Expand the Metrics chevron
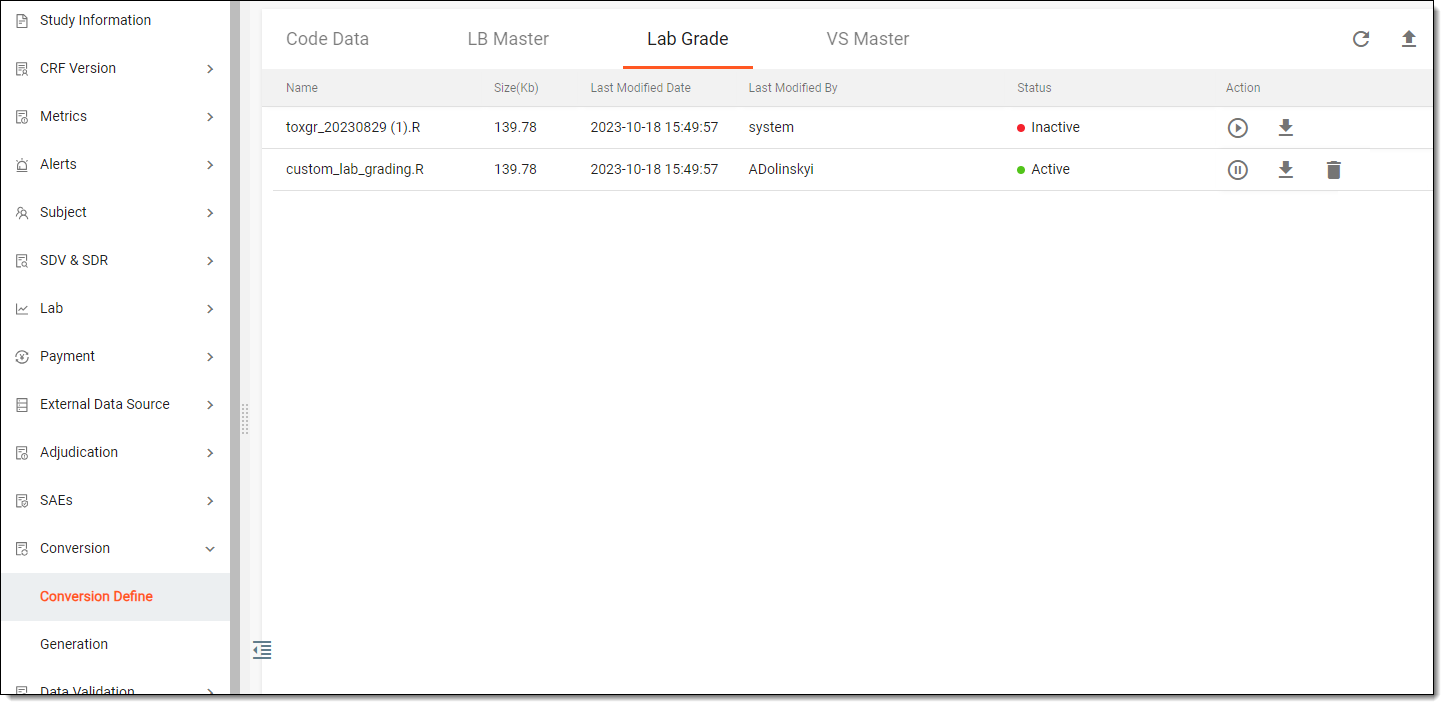The image size is (1446, 707). [210, 117]
